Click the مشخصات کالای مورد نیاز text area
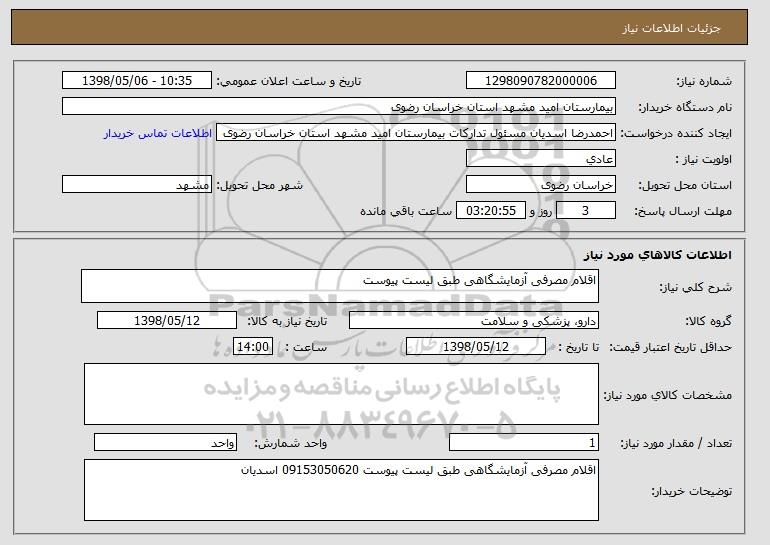Screen dimensions: 770x545 coord(341,394)
